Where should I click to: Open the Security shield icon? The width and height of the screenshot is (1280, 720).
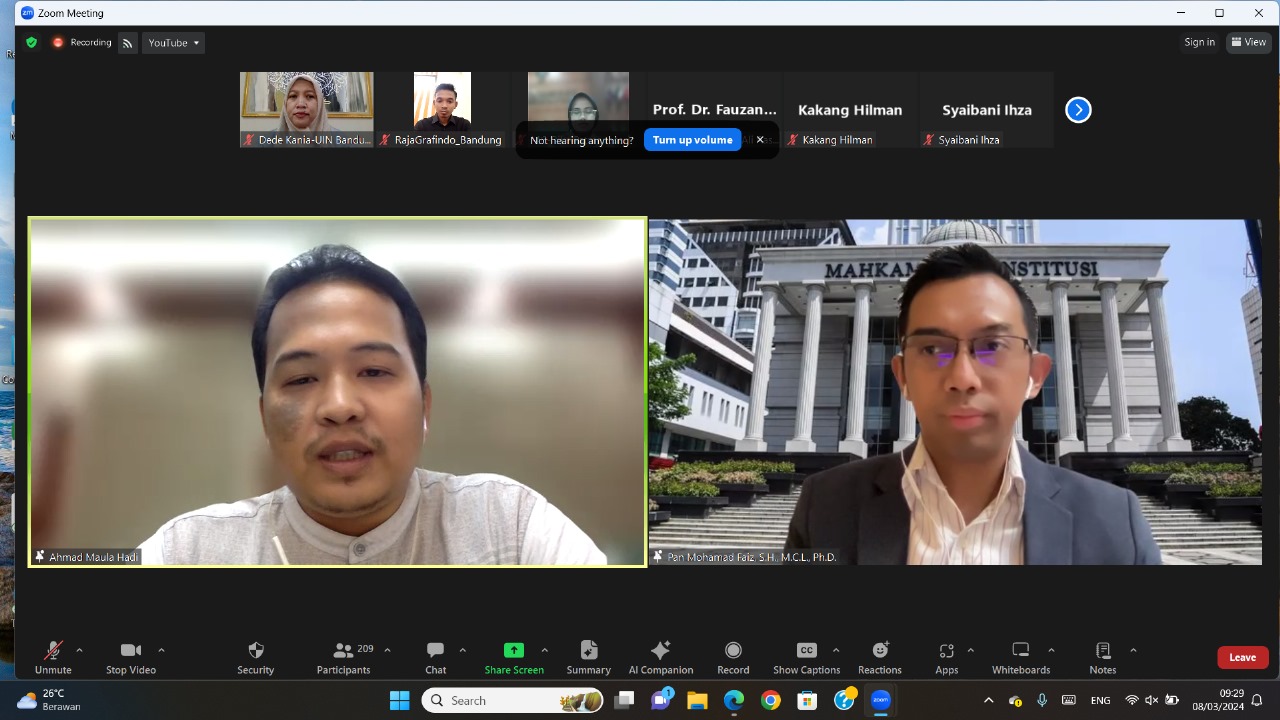(256, 651)
